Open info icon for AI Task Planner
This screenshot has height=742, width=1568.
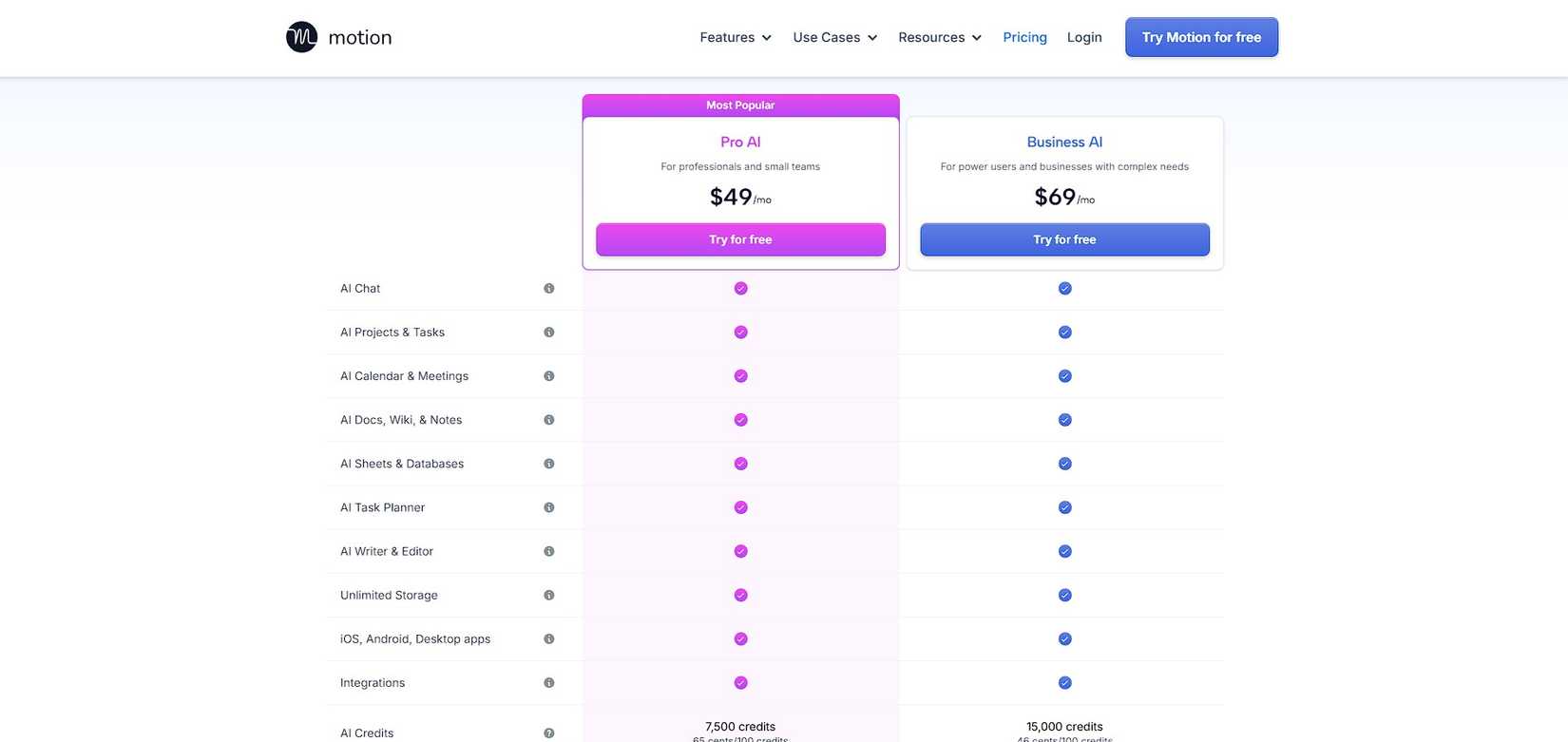click(549, 507)
